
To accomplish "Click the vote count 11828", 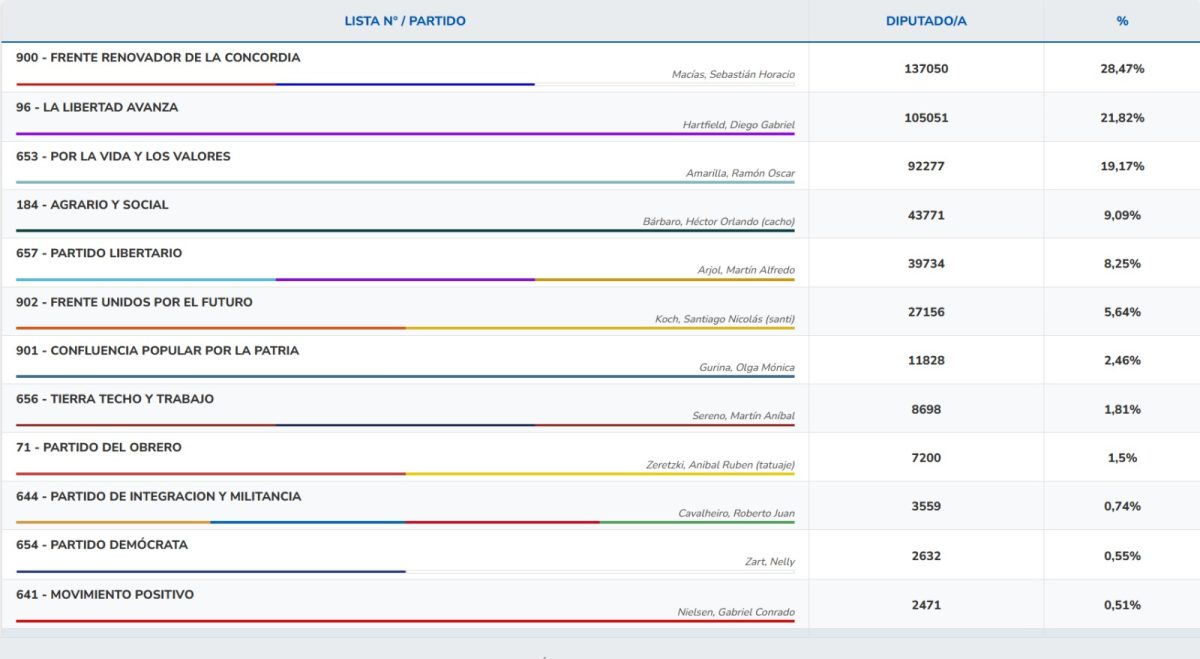I will click(x=925, y=360).
